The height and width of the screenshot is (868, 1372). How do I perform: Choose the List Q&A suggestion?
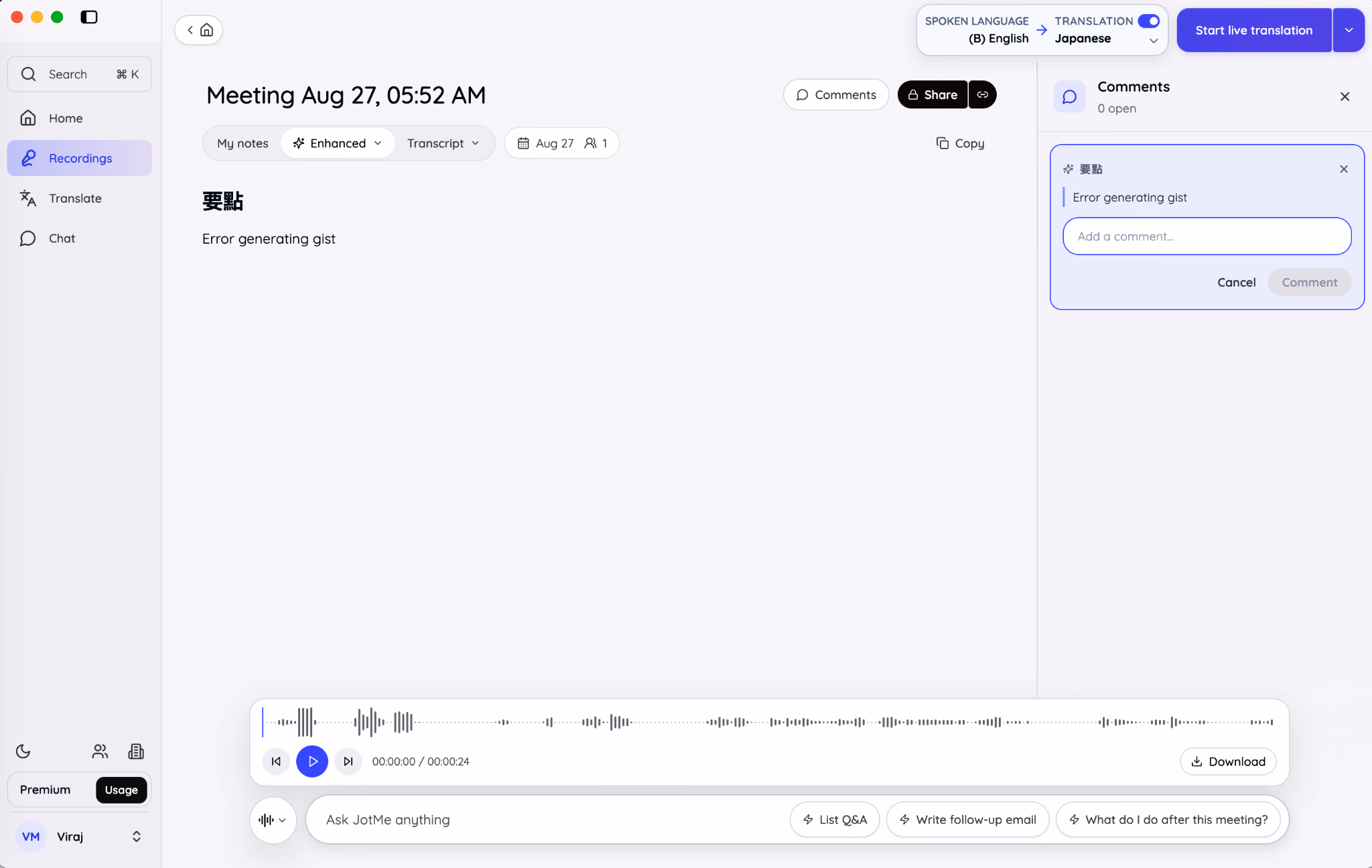click(x=835, y=820)
